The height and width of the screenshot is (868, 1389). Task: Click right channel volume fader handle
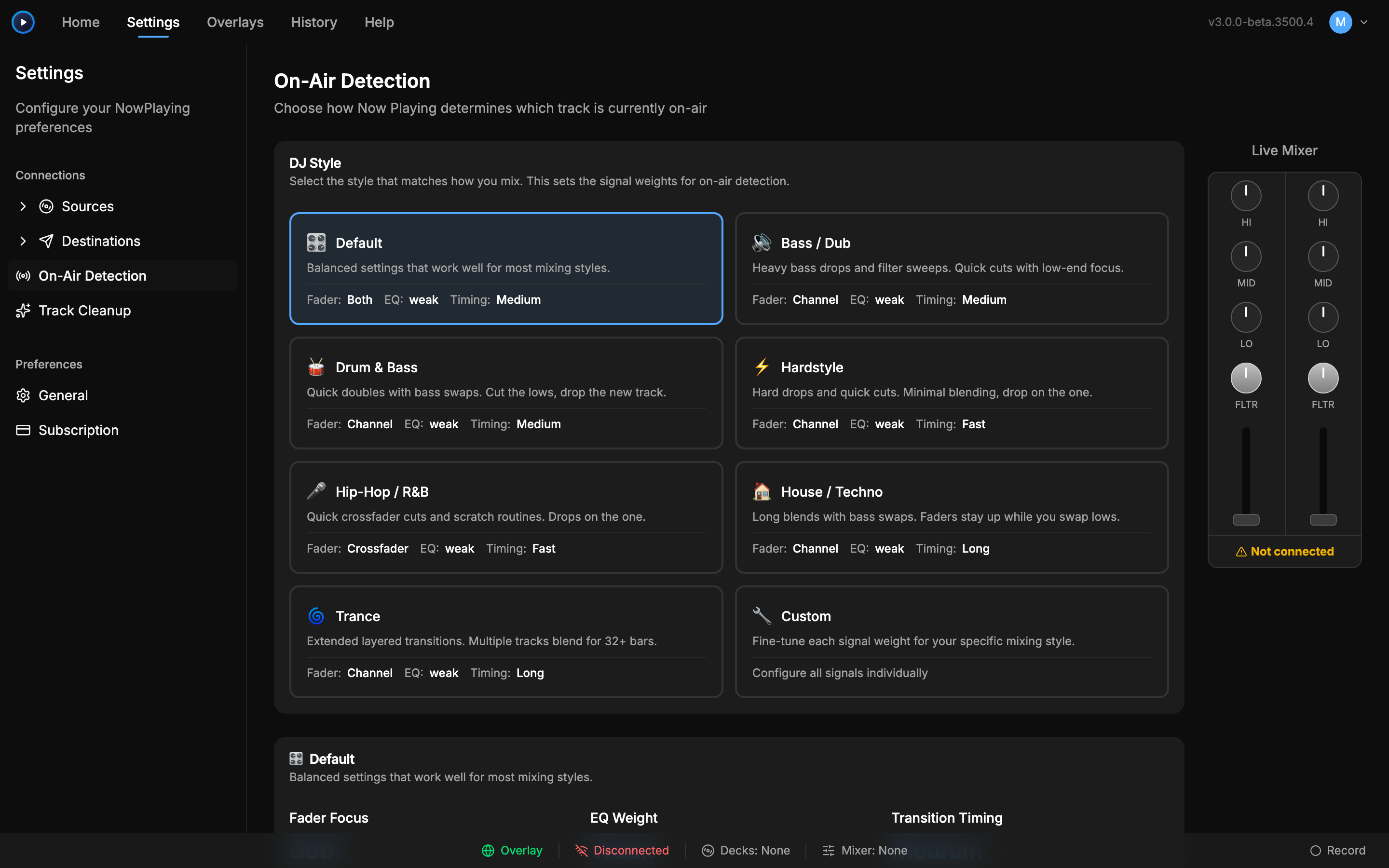pos(1323,520)
